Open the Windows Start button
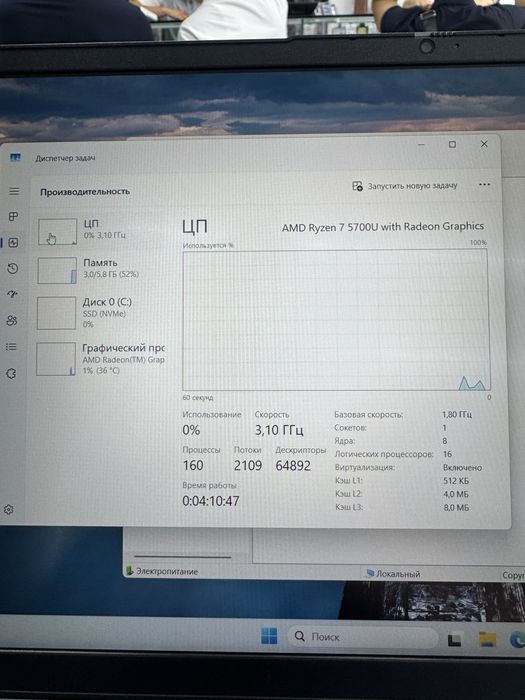Image resolution: width=525 pixels, height=700 pixels. click(x=269, y=636)
